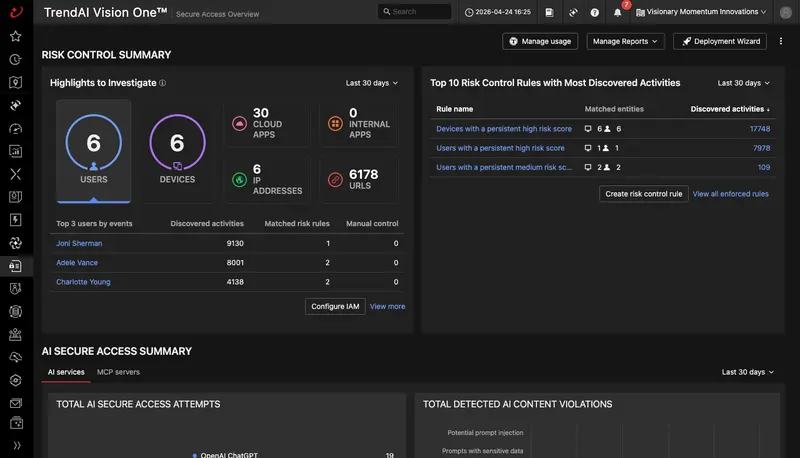
Task: Click the help question mark icon
Action: [x=594, y=12]
